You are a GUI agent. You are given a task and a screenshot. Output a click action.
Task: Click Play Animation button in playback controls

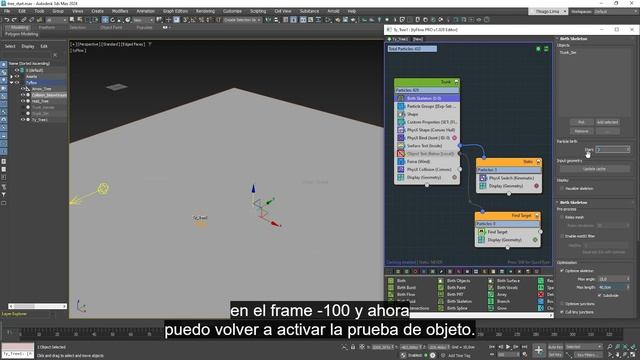[x=508, y=347]
